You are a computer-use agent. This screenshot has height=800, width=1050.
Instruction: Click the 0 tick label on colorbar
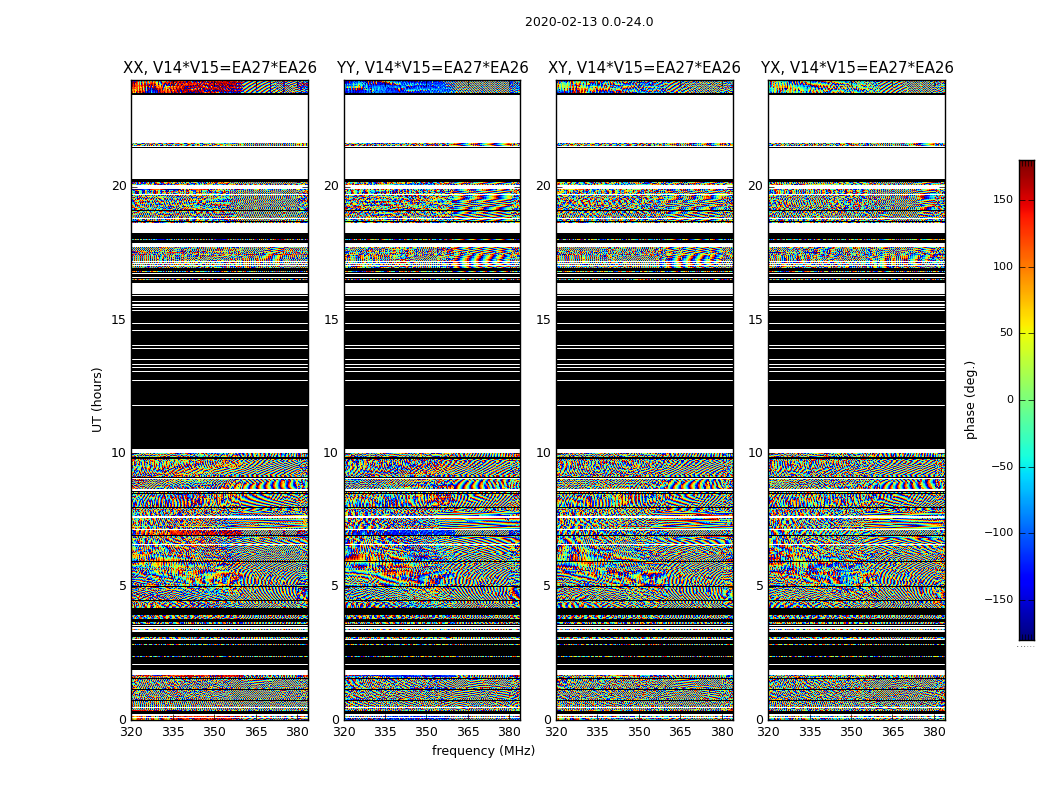(1009, 400)
